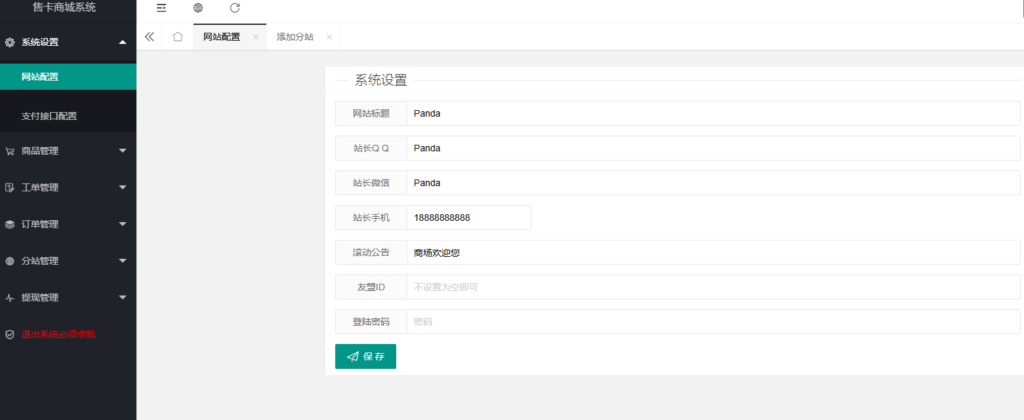Click the pulse icon beside 提现管理
The width and height of the screenshot is (1024, 420).
[x=10, y=297]
